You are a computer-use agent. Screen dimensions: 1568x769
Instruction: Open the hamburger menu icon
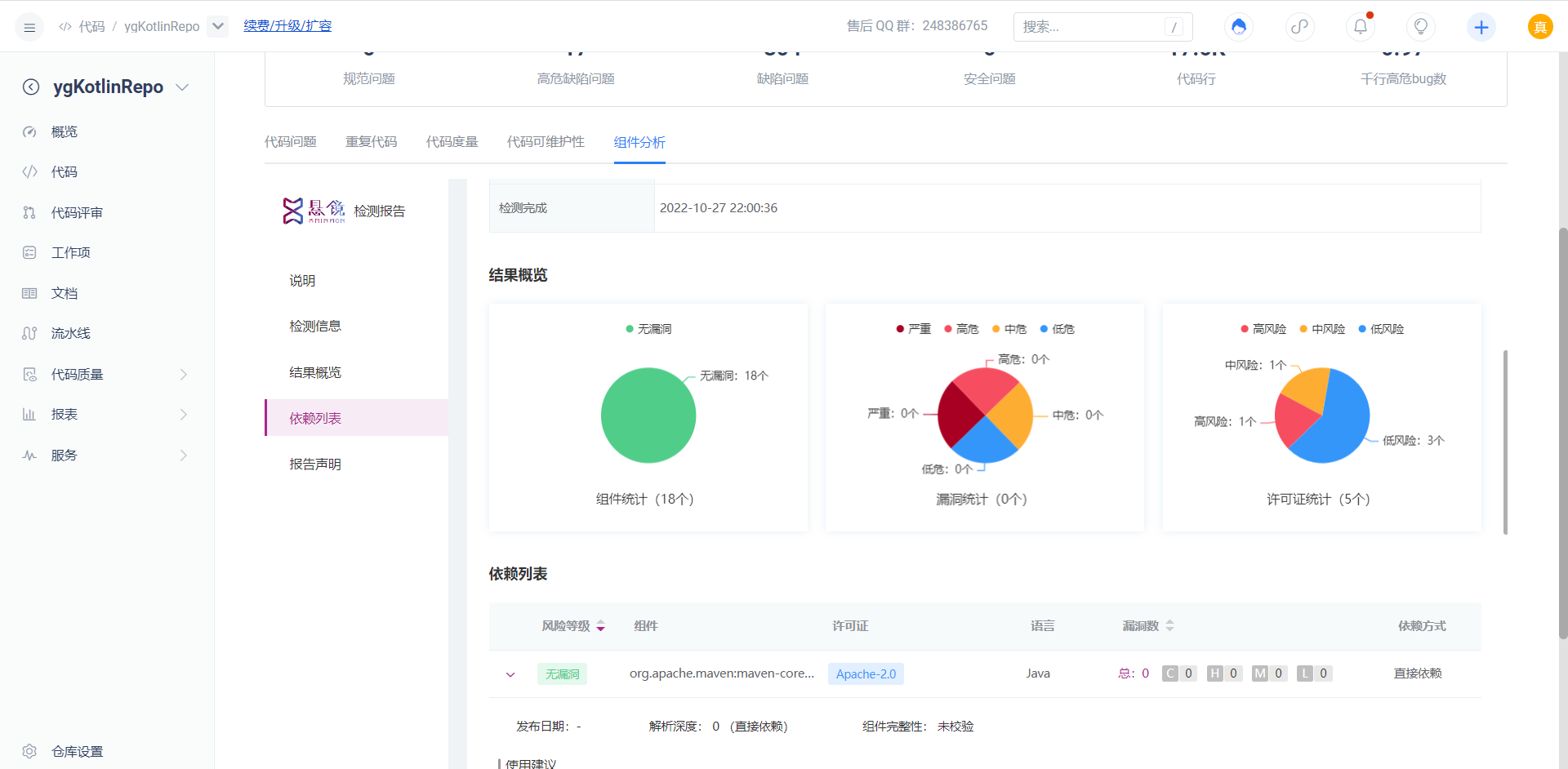29,27
